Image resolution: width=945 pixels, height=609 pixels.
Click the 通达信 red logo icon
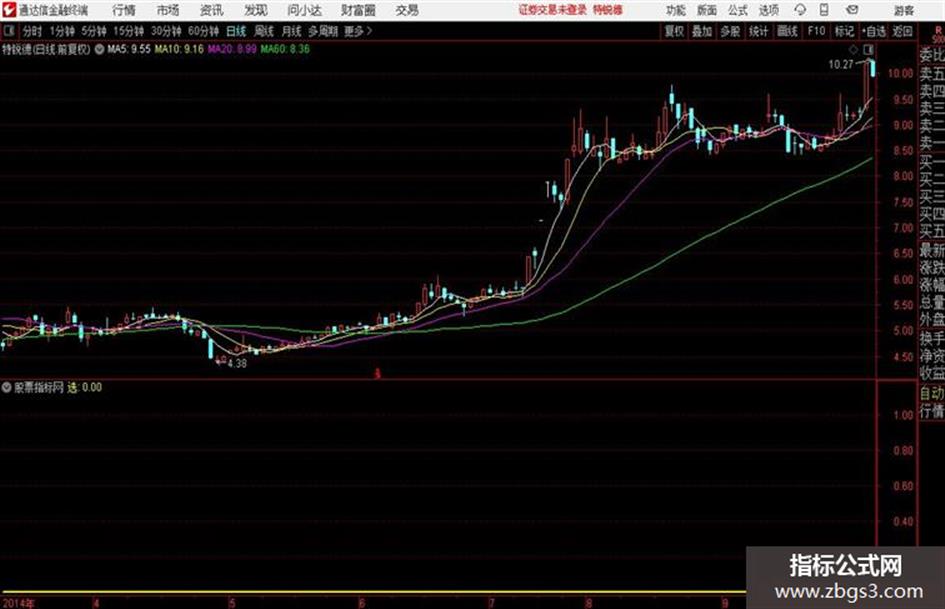coord(8,10)
